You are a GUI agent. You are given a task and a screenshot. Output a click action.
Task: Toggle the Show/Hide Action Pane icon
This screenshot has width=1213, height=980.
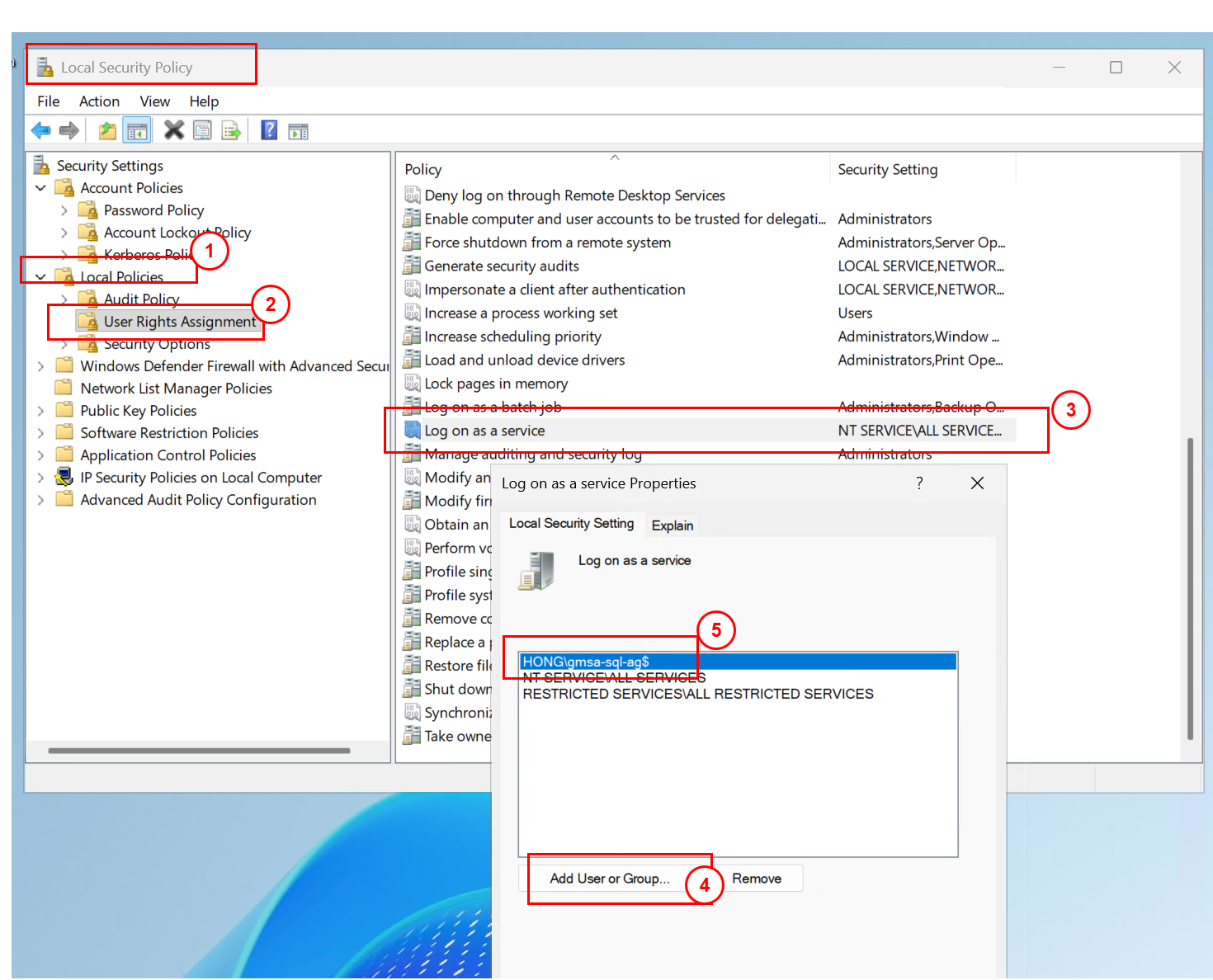click(298, 130)
